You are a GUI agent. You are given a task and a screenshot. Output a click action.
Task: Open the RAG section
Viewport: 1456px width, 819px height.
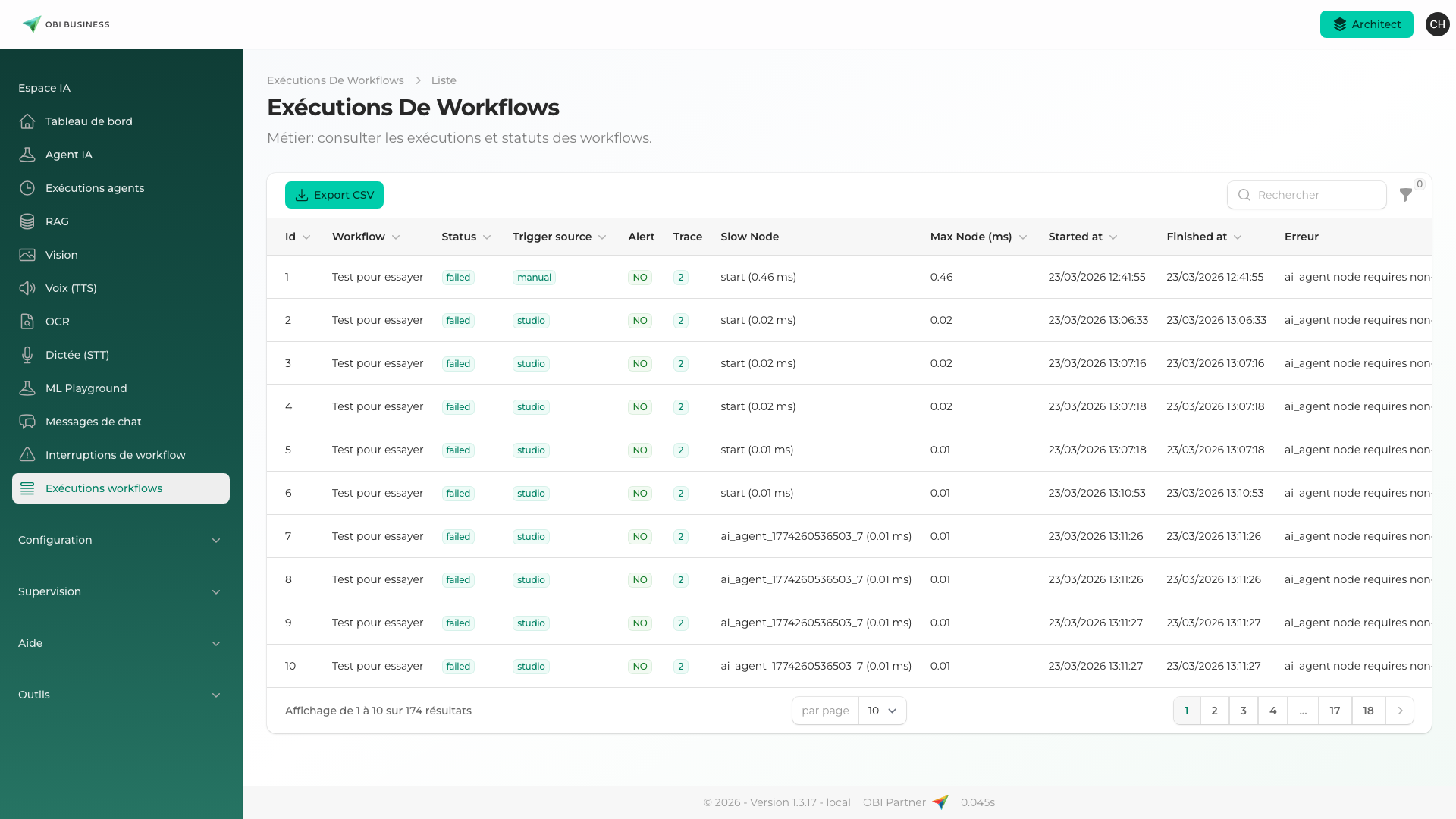coord(58,221)
